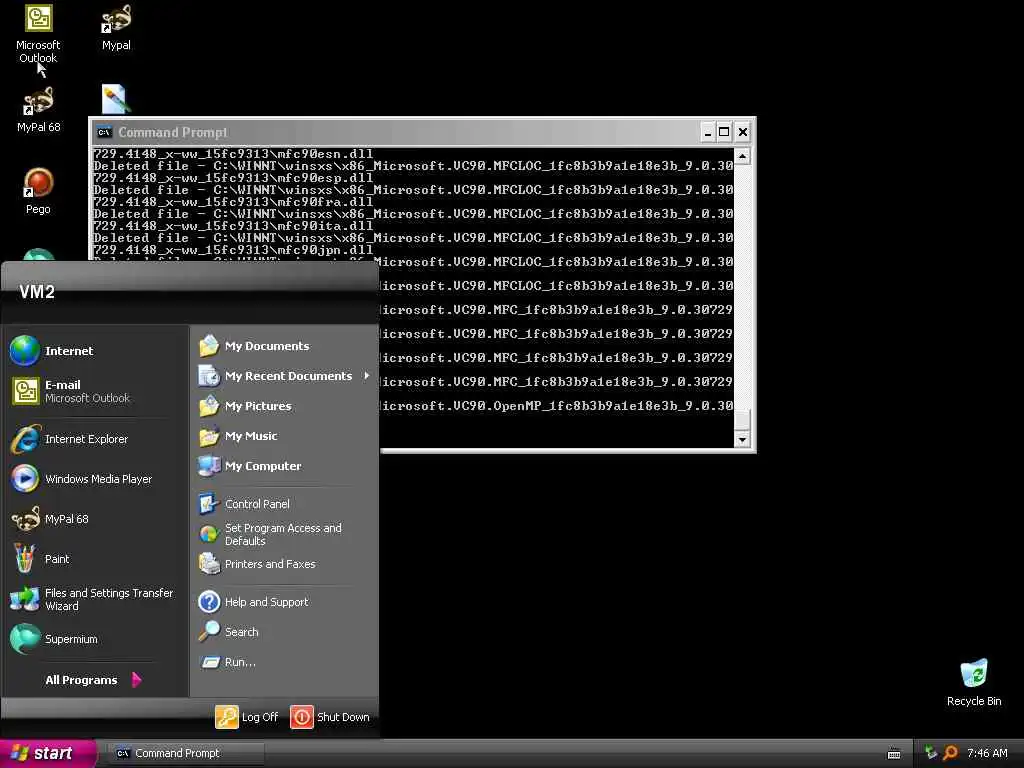Click the Start button
1024x768 pixels.
point(47,753)
